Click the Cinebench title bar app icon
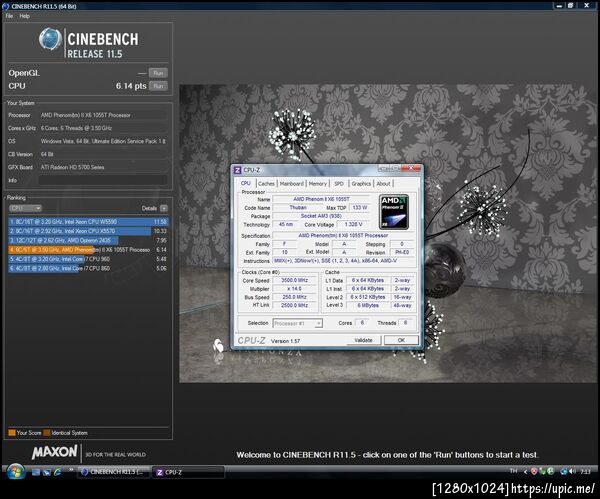Image resolution: width=600 pixels, height=499 pixels. [6, 6]
